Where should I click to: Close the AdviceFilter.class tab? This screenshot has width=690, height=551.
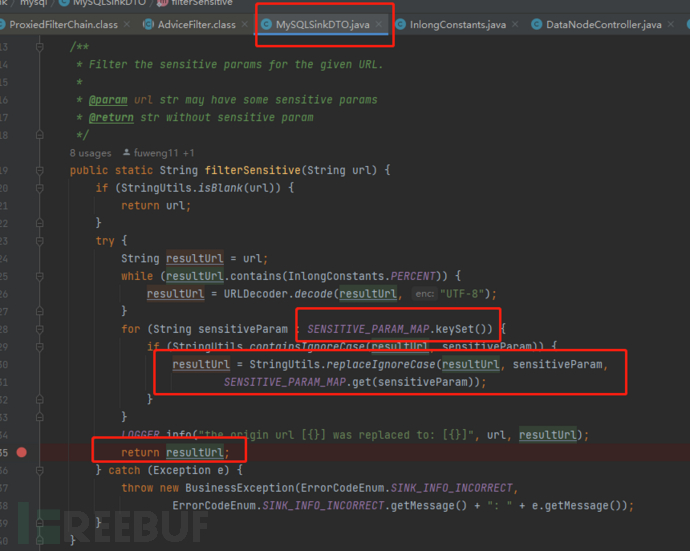click(245, 24)
